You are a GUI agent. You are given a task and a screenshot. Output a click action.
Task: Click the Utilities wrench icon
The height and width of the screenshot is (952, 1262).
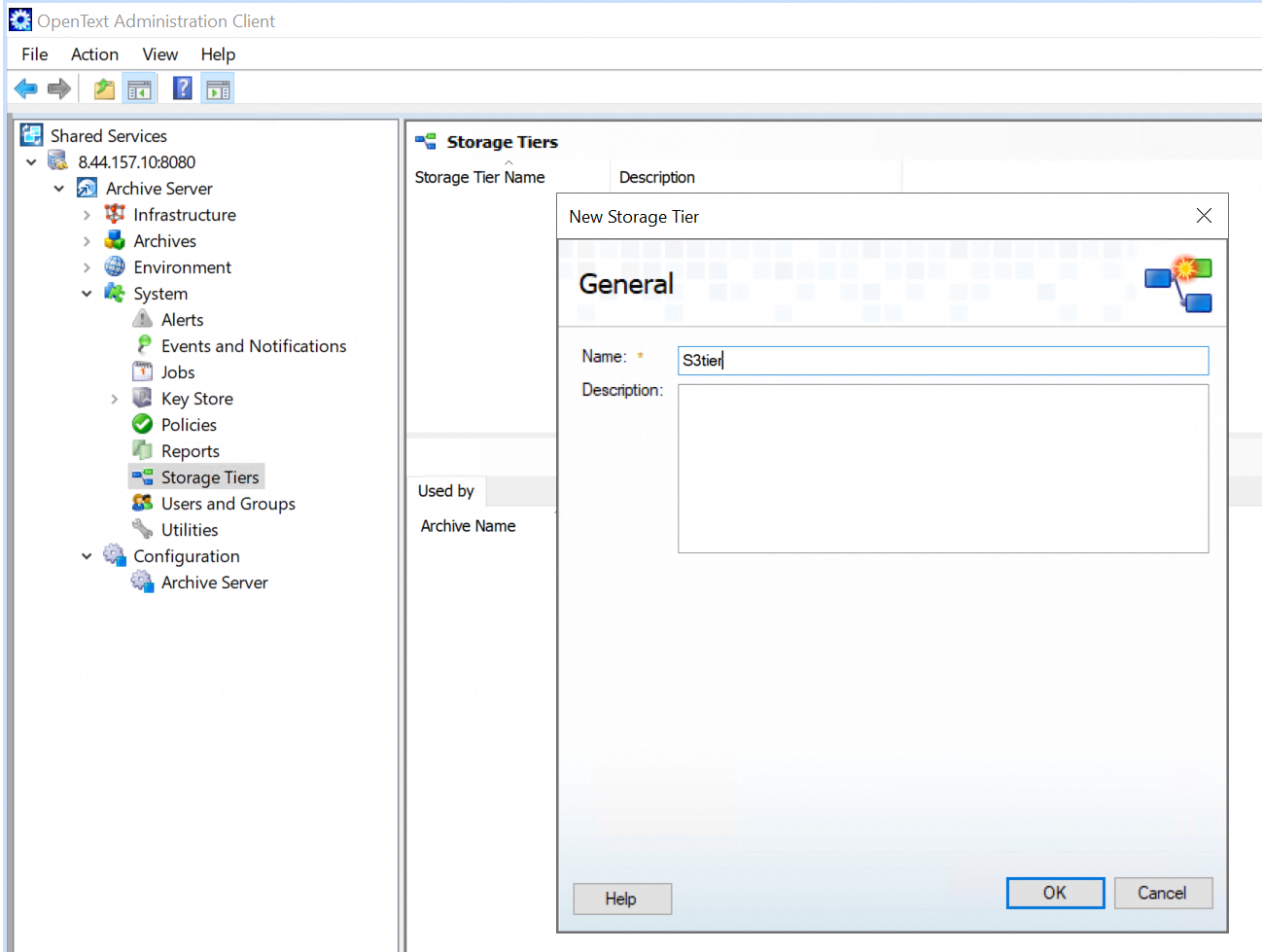coord(143,529)
